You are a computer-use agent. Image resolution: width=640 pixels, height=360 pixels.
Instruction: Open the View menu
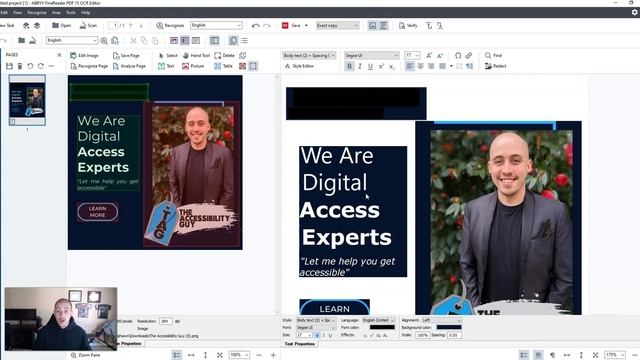(18, 13)
